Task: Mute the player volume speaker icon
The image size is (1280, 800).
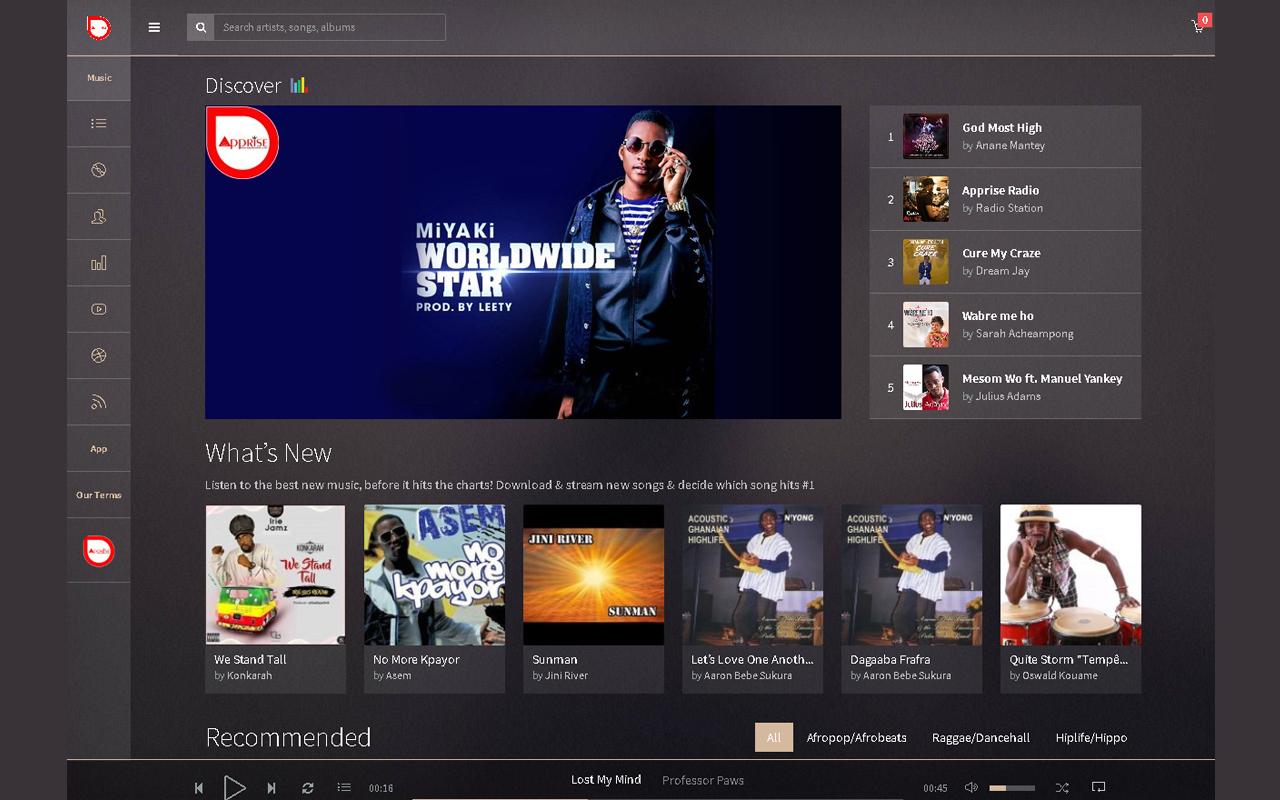Action: pos(971,788)
